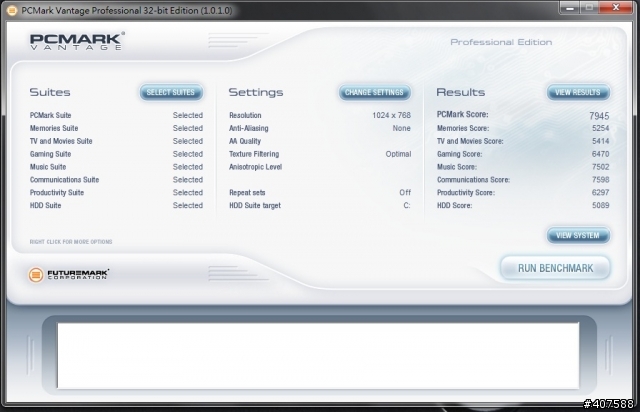Click the PCMark Vantage title bar icon
The width and height of the screenshot is (640, 412).
[12, 11]
